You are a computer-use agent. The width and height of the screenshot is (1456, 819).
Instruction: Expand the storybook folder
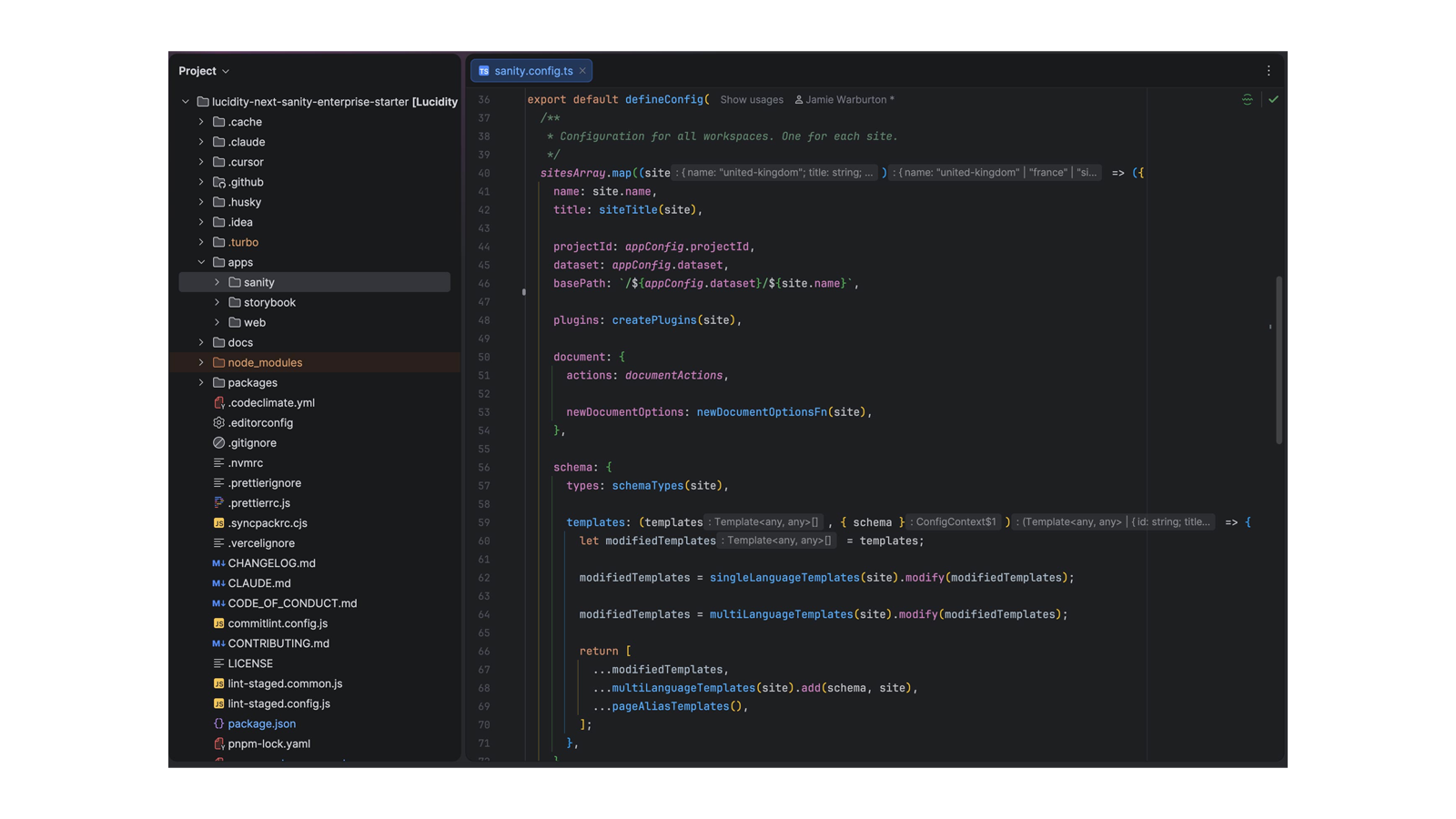(x=217, y=302)
